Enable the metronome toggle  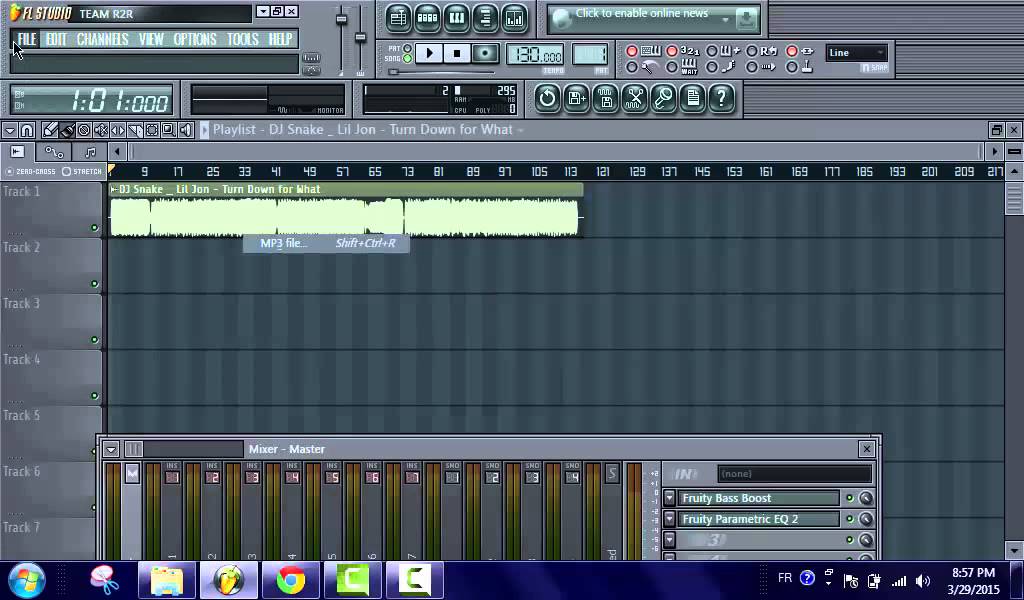(632, 67)
